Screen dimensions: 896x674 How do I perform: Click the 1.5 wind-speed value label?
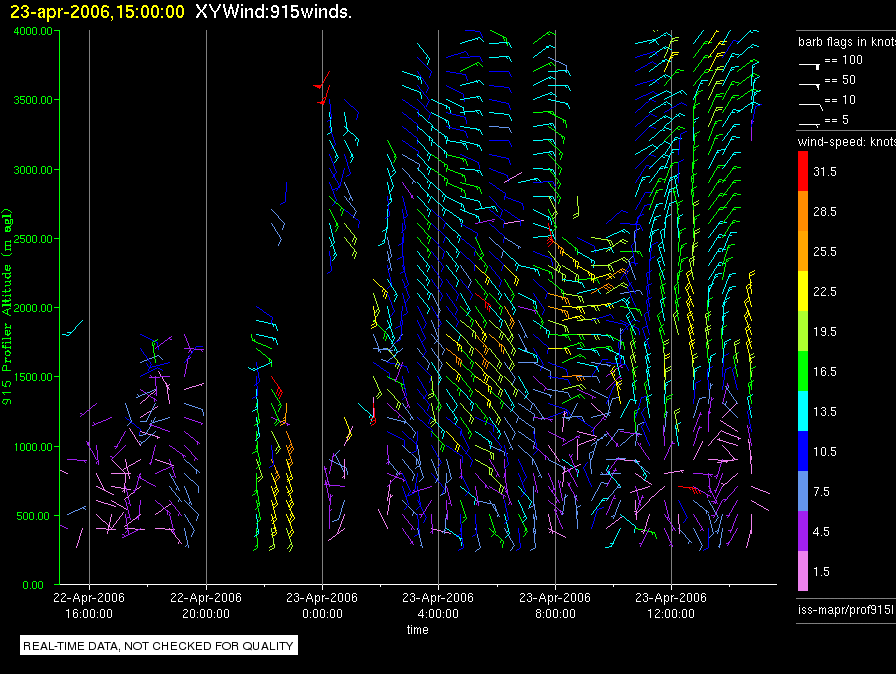tap(821, 571)
